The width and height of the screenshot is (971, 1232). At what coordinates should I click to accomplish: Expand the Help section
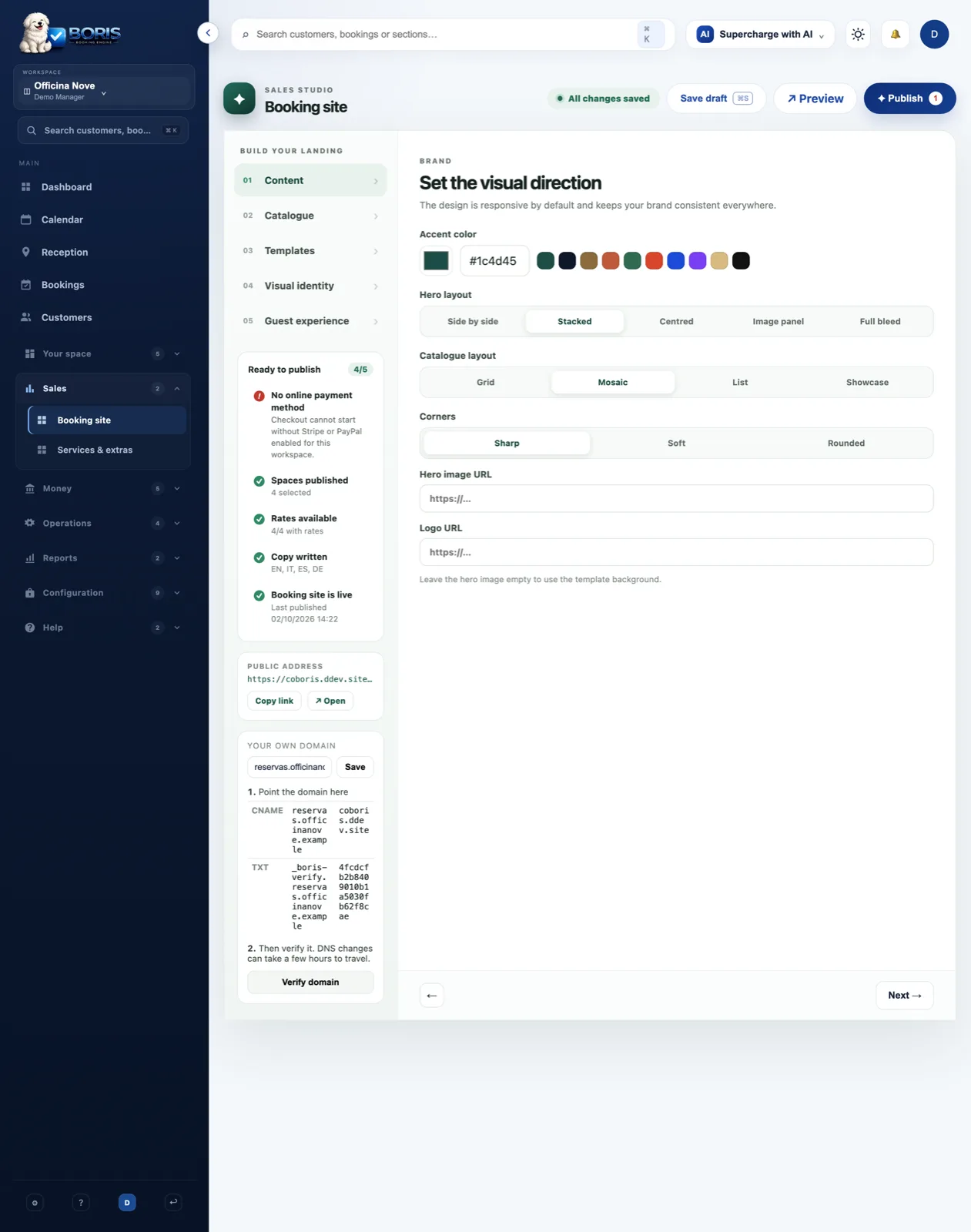pos(177,628)
